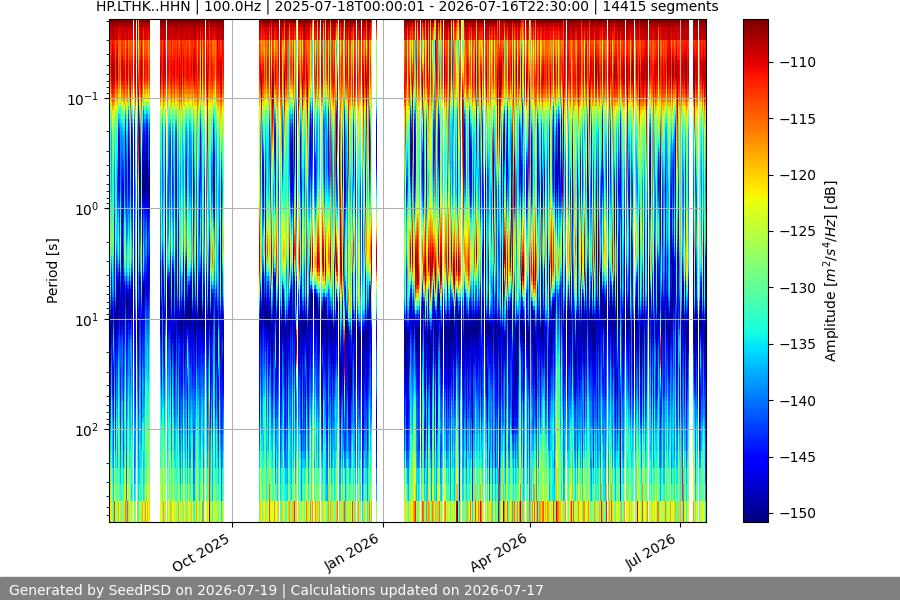The width and height of the screenshot is (900, 600).
Task: Click the −140 colorbar tick value
Action: click(798, 401)
